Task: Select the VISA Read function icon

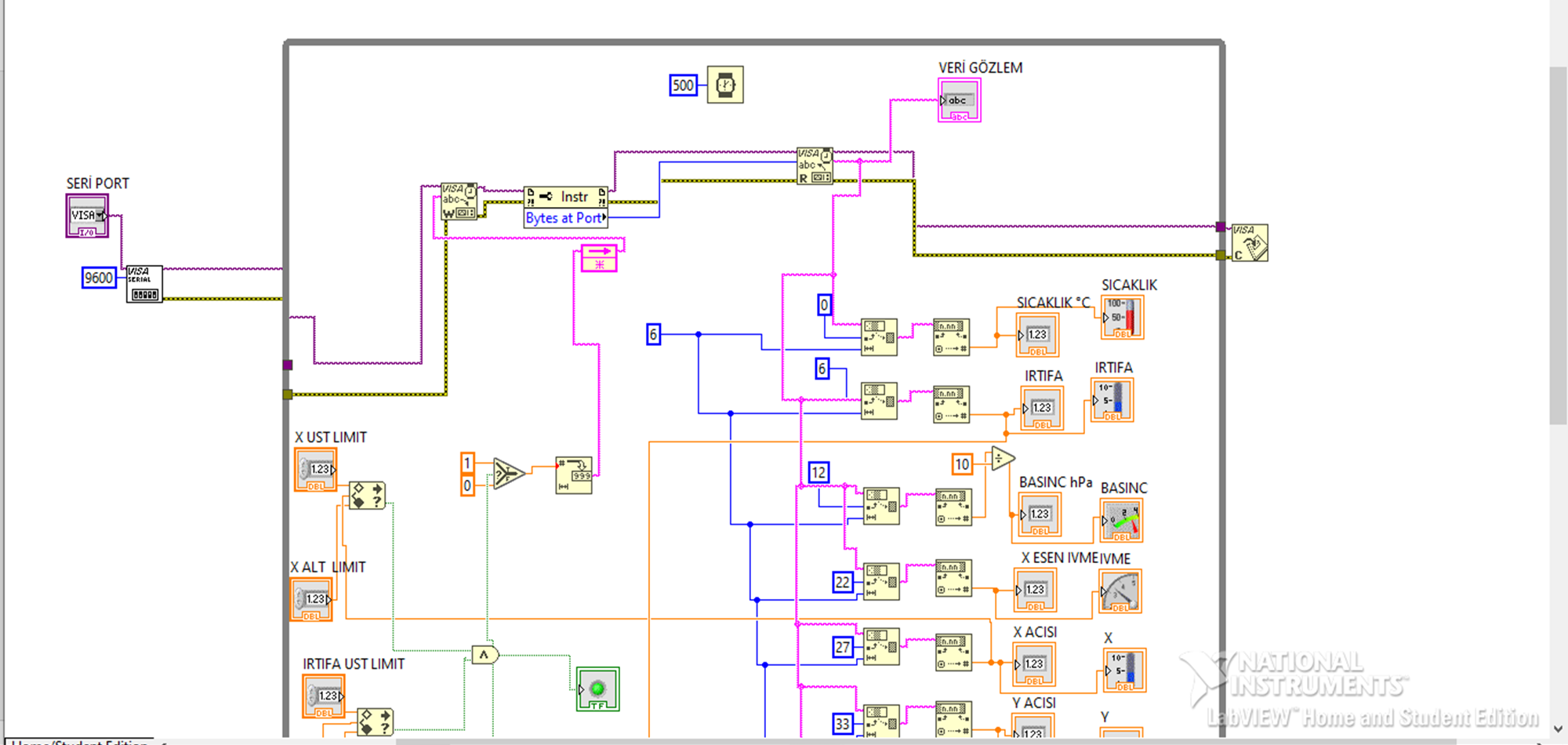Action: 814,165
